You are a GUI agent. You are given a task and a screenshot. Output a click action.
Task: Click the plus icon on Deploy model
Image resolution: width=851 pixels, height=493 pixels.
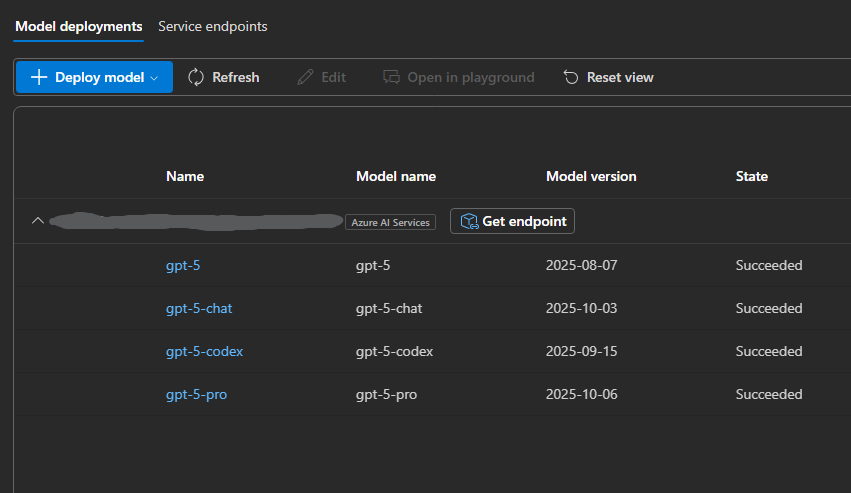[x=39, y=77]
